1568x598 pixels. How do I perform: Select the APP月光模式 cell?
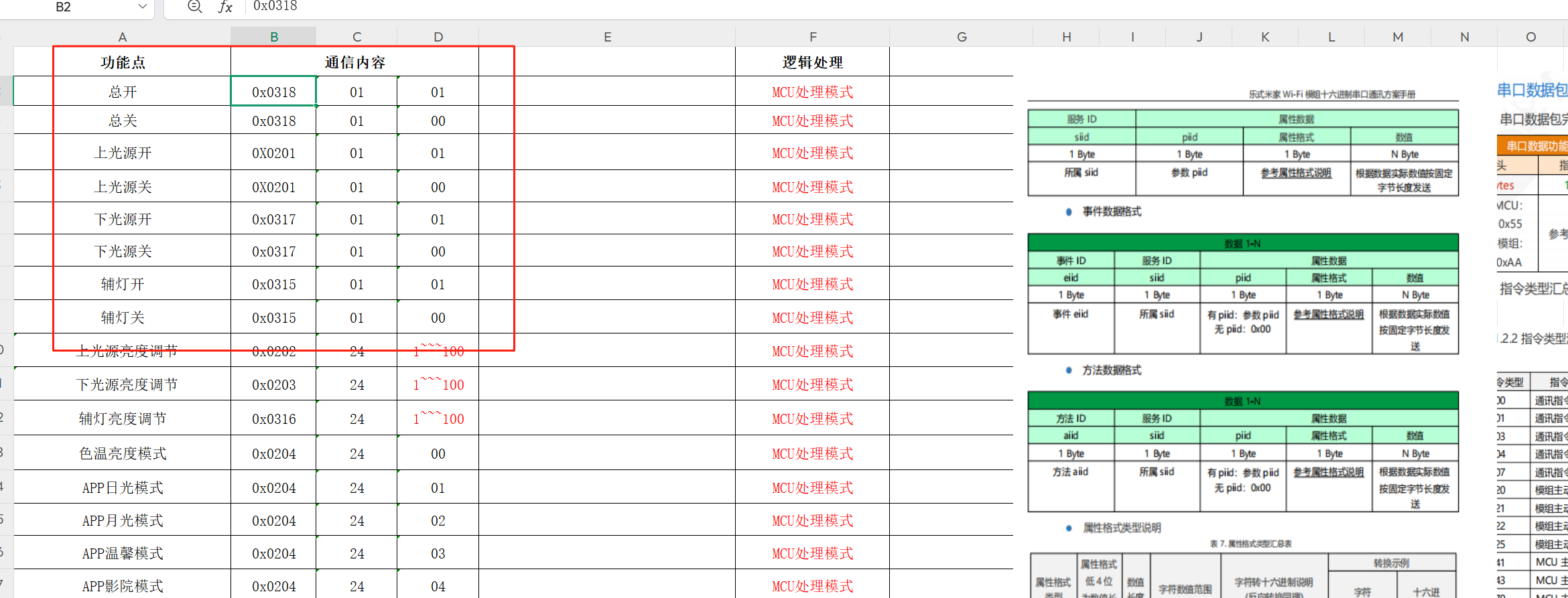coord(122,520)
